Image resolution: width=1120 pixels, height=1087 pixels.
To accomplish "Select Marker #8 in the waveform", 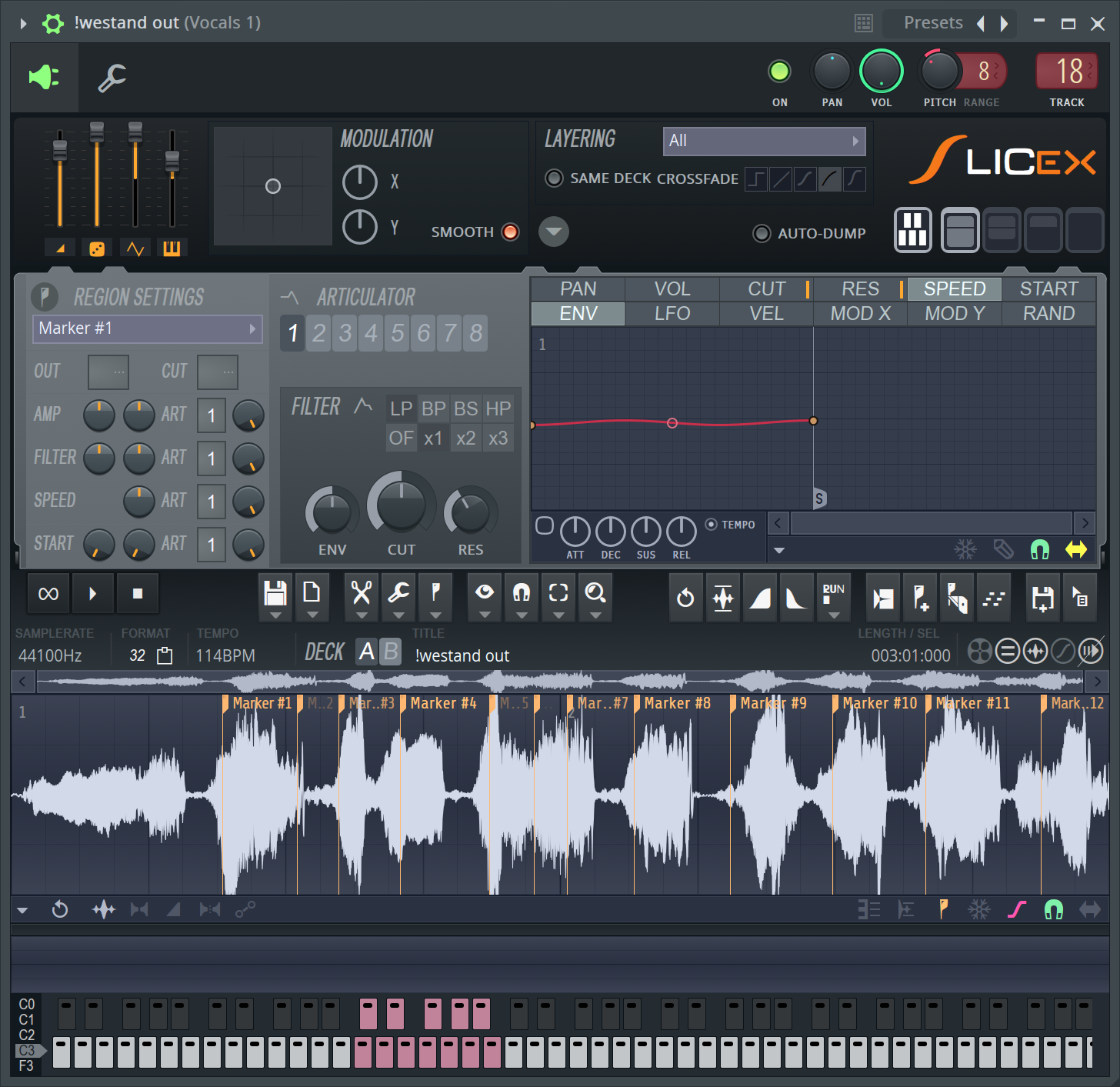I will (x=677, y=703).
